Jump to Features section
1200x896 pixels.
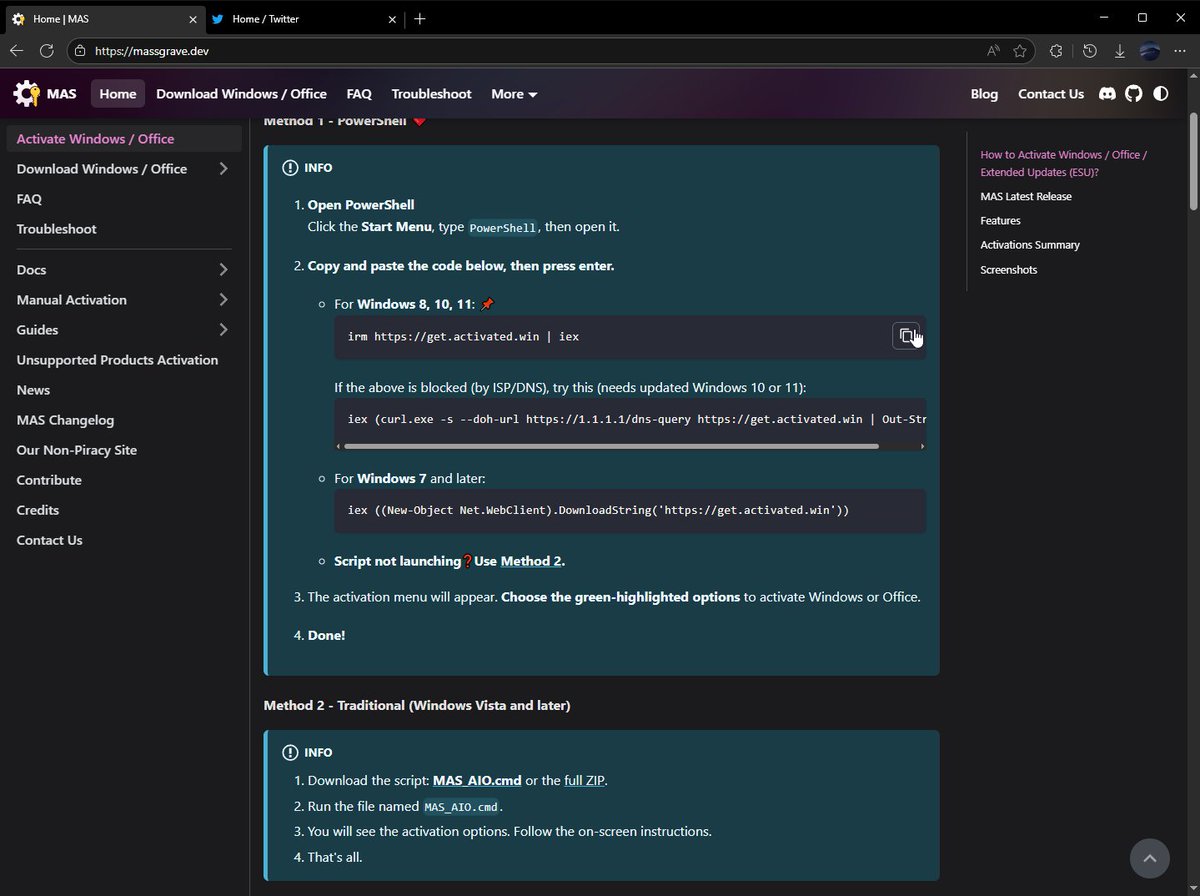tap(1000, 220)
